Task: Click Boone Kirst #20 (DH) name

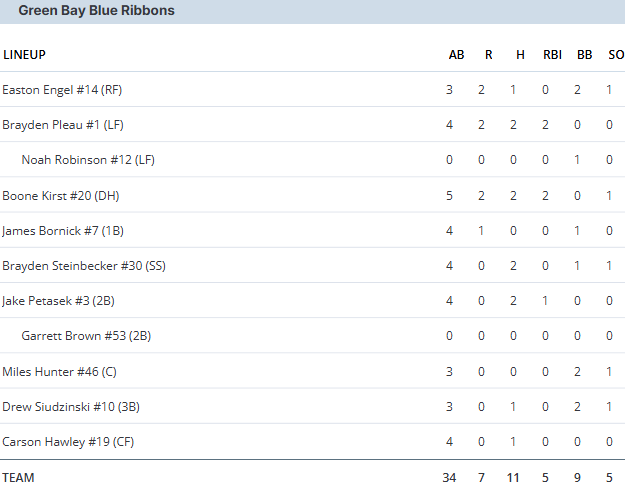Action: (x=60, y=196)
